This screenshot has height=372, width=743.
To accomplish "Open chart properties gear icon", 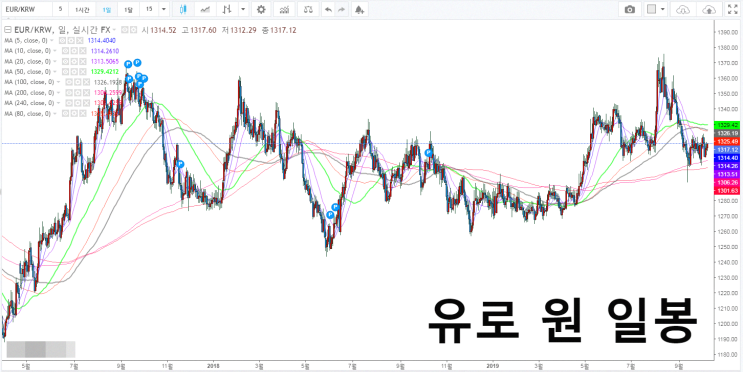I will click(261, 9).
